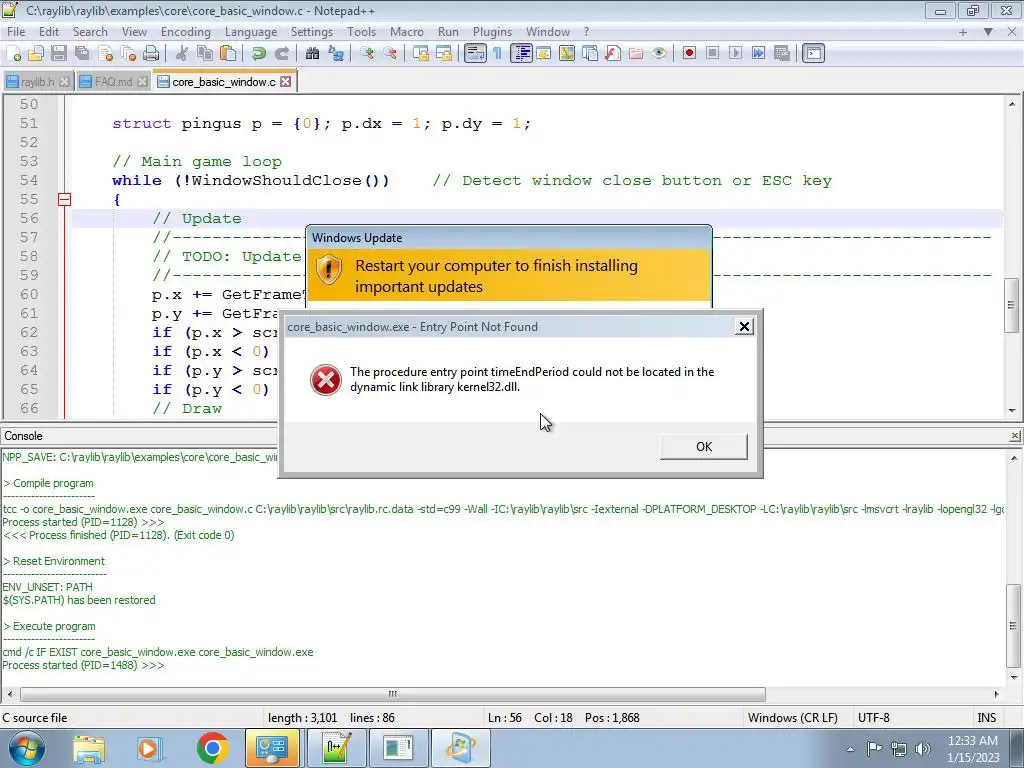Viewport: 1024px width, 768px height.
Task: Toggle the NppExec console toolbar button
Action: 813,54
